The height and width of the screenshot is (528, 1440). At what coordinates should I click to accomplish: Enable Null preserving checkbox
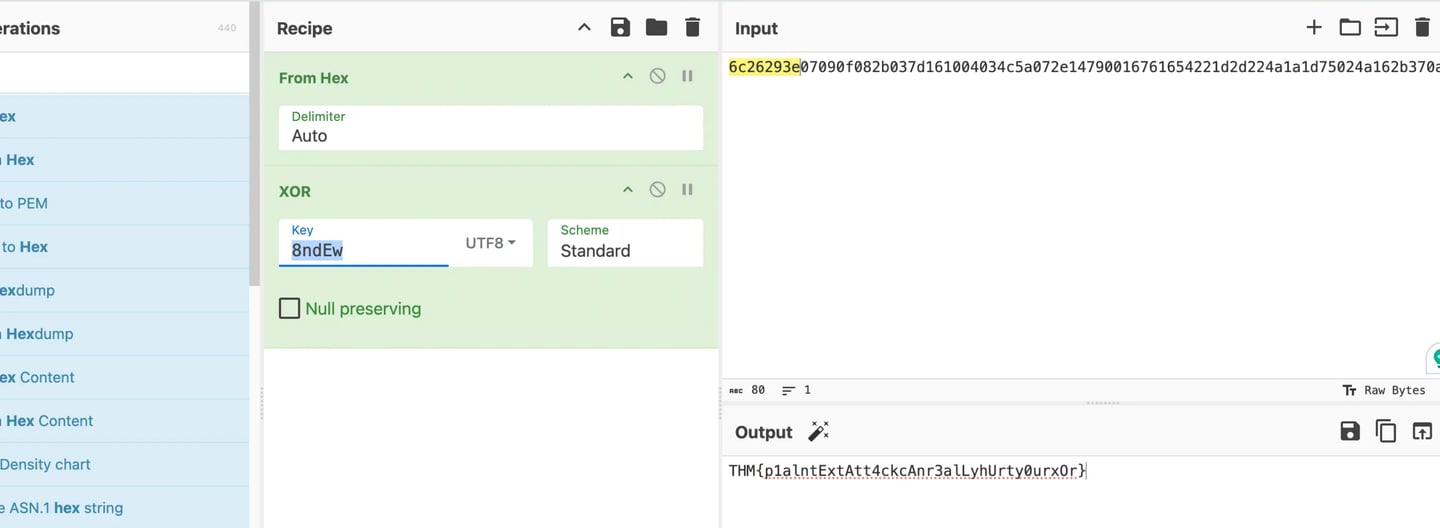click(x=290, y=309)
